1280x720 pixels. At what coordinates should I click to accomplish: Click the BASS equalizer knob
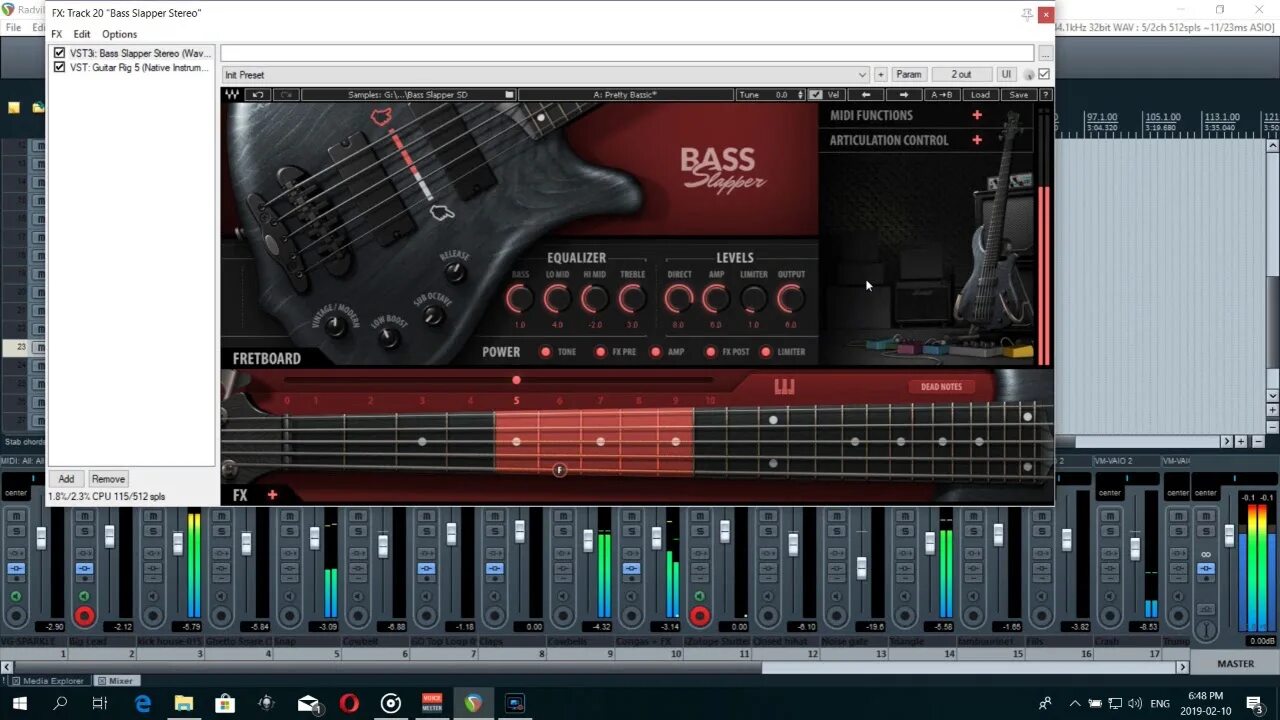(x=520, y=299)
